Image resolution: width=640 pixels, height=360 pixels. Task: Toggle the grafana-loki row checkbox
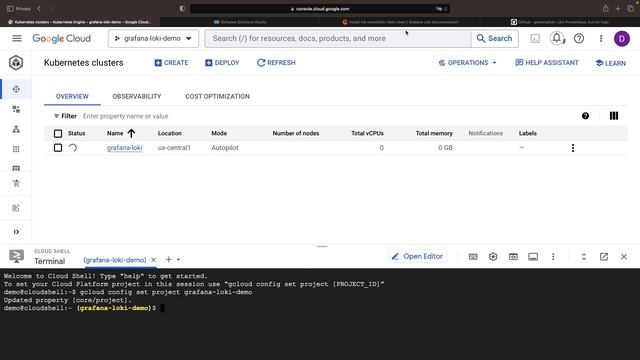[x=58, y=148]
